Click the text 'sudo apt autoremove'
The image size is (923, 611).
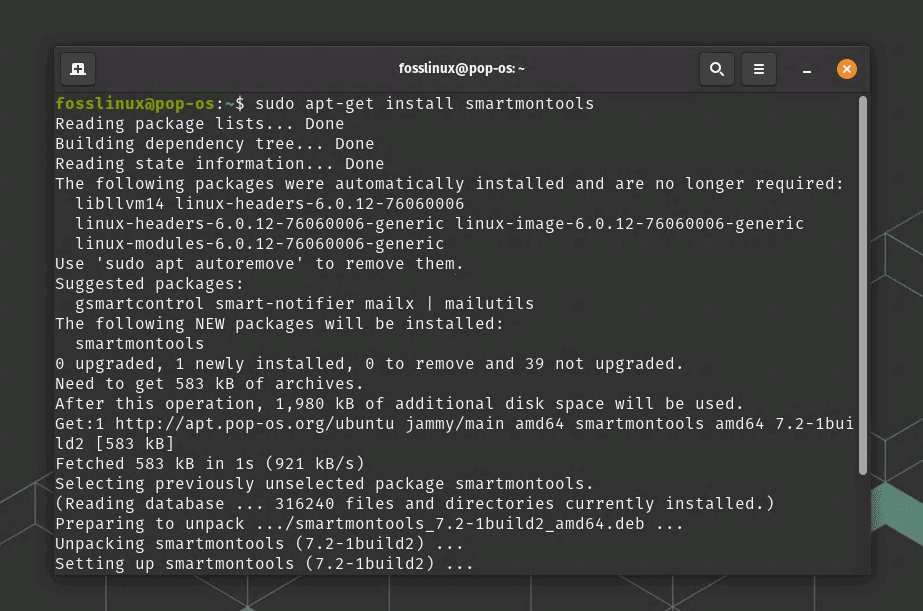pyautogui.click(x=200, y=264)
